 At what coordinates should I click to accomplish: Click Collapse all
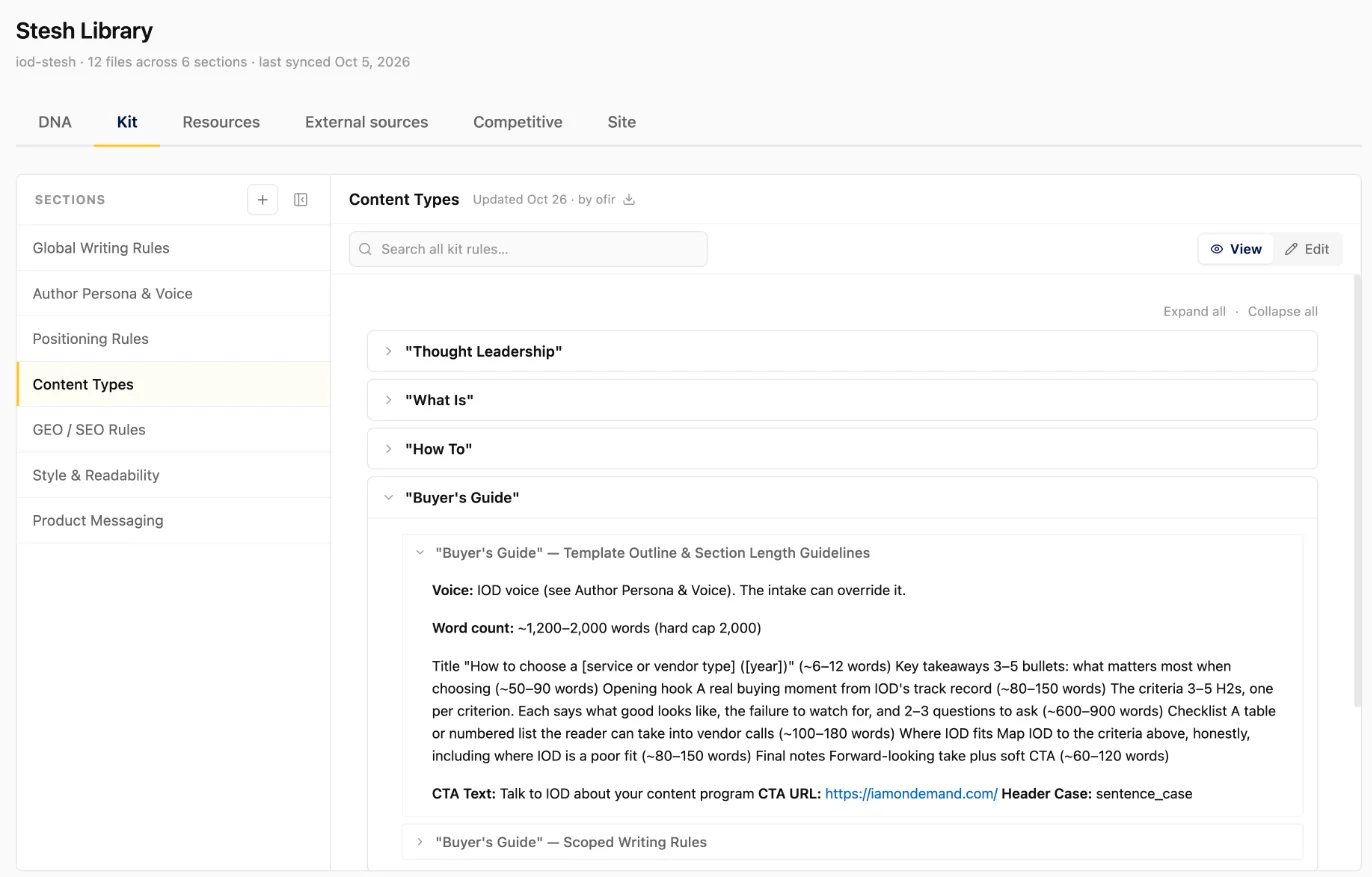[1282, 311]
